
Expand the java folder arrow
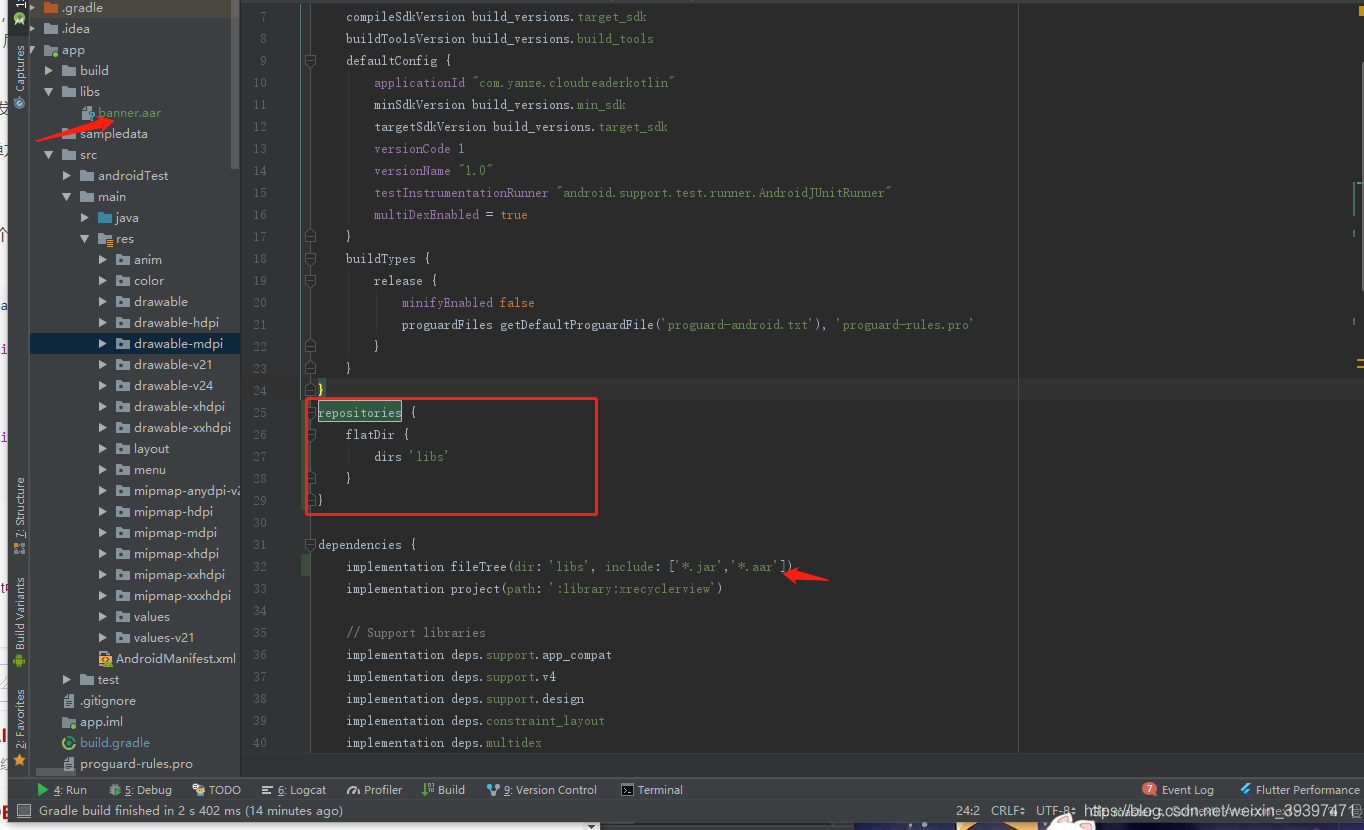85,218
